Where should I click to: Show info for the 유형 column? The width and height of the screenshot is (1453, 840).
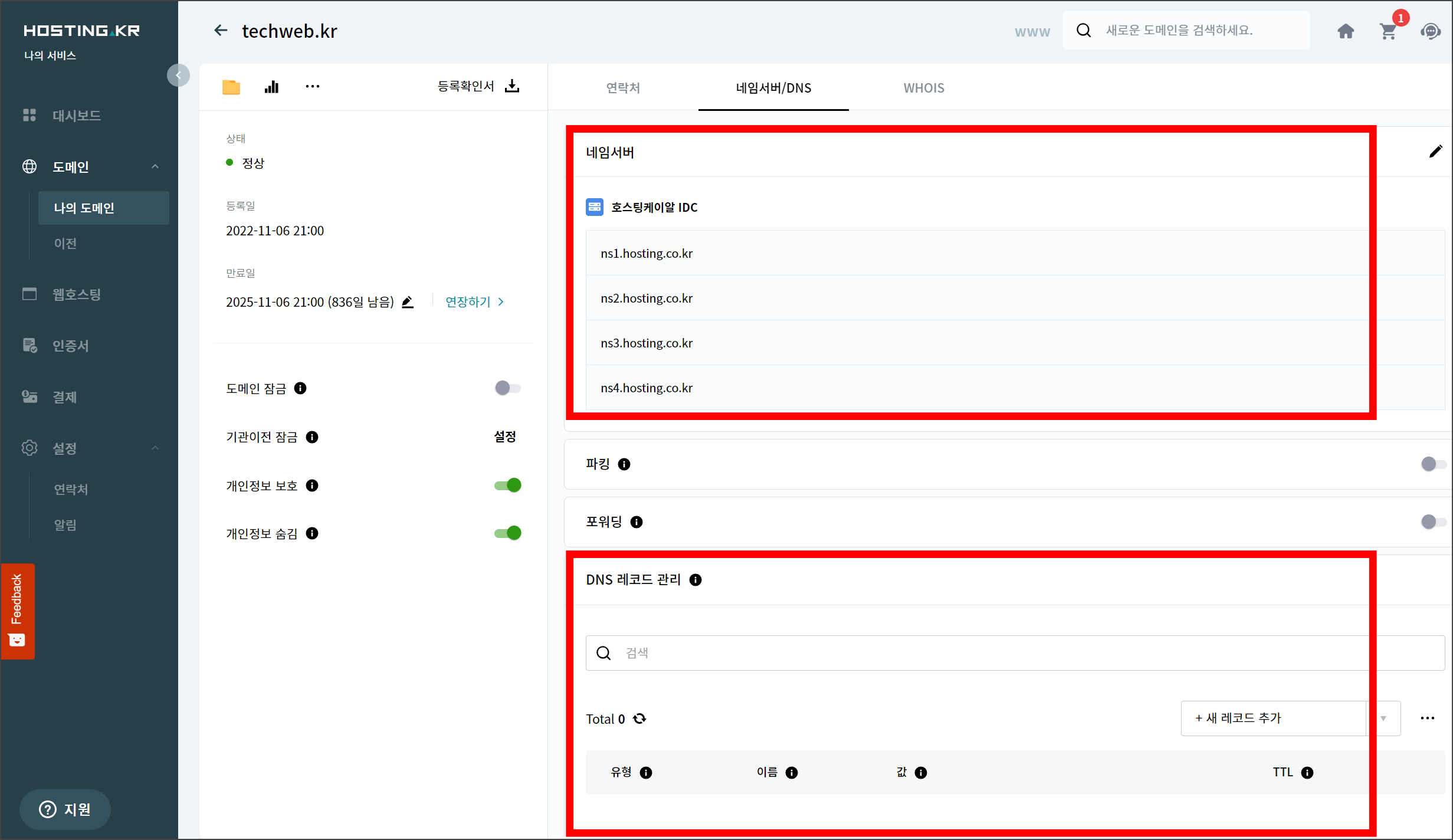[x=646, y=773]
